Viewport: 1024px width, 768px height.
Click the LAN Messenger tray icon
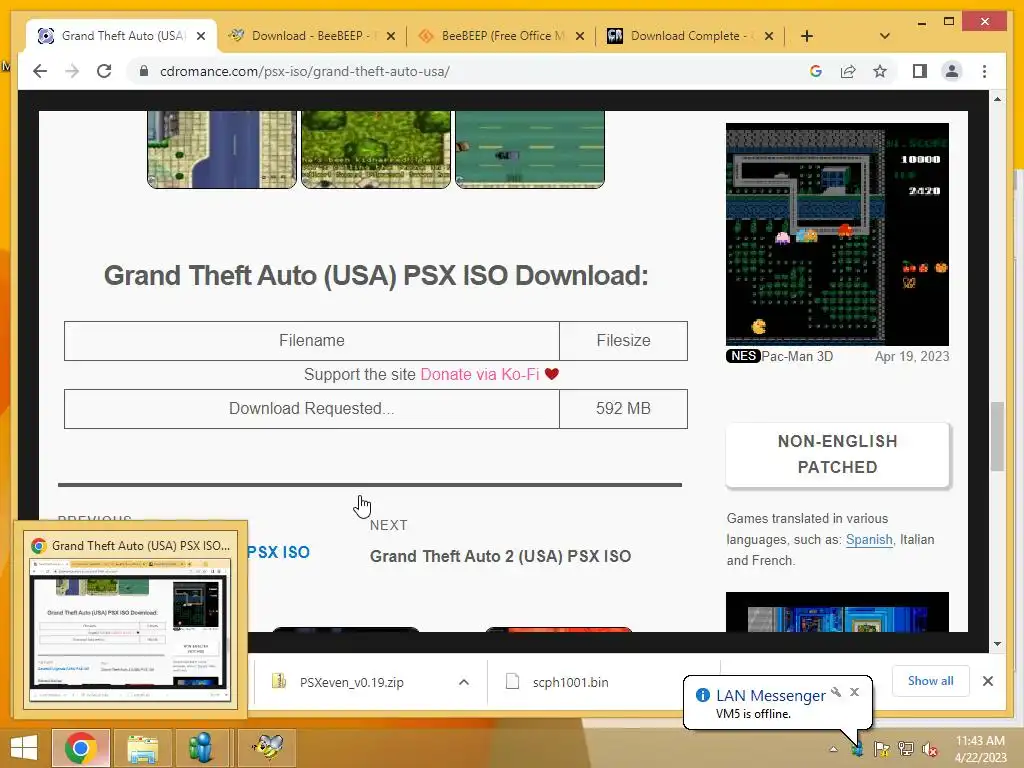[x=857, y=749]
